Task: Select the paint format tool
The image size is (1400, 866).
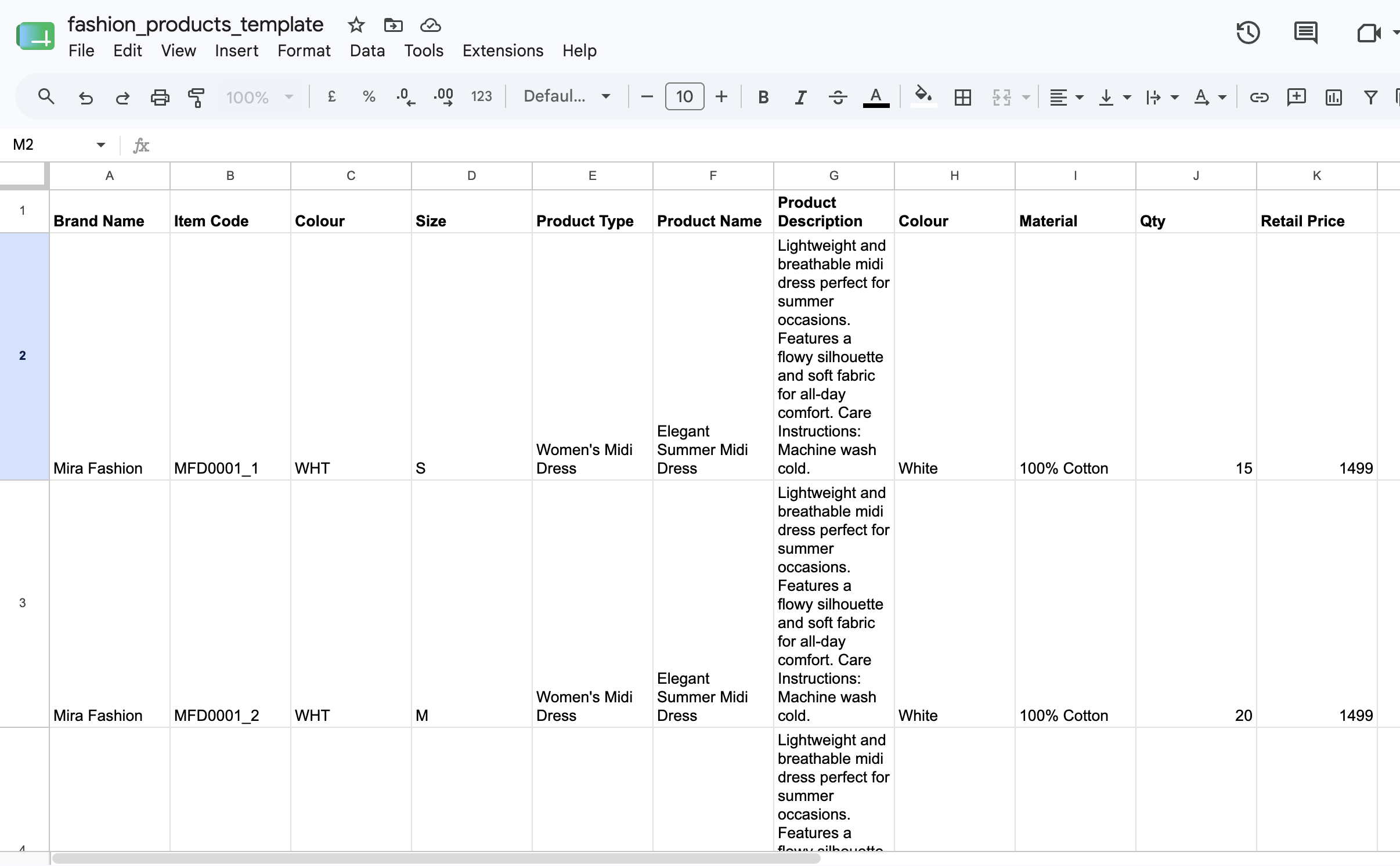Action: click(197, 97)
